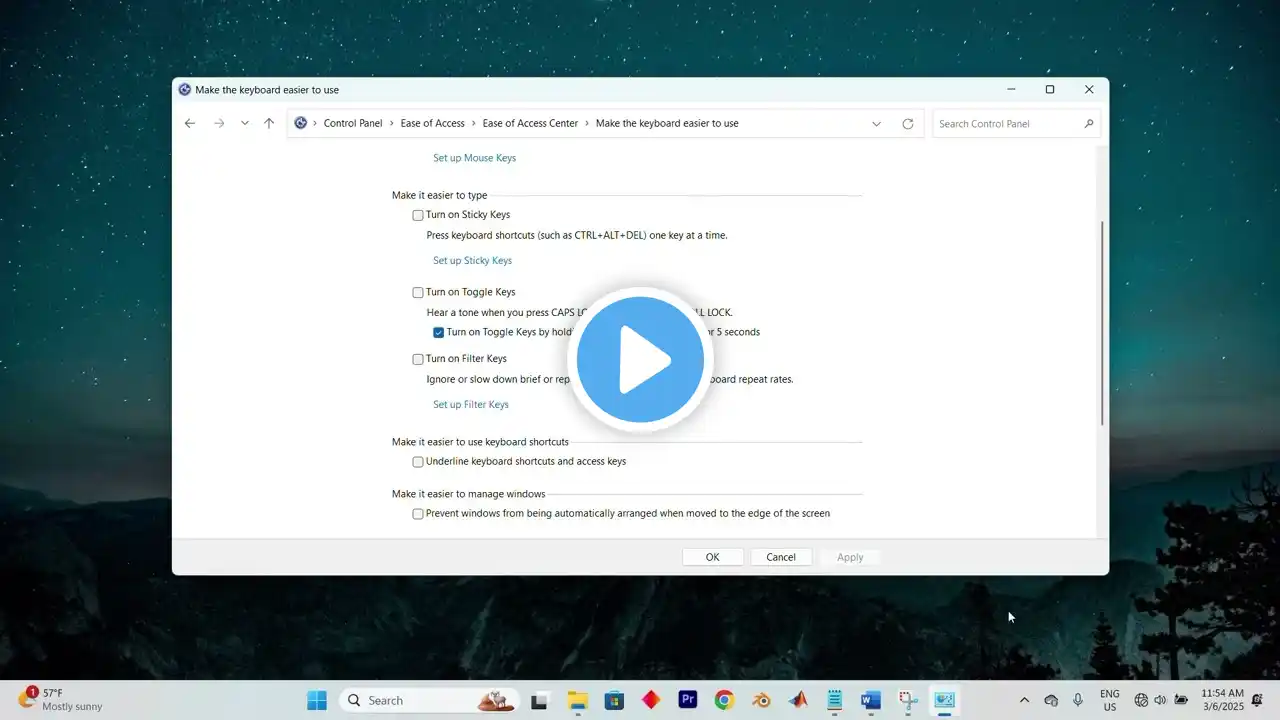Open MATLAB from the taskbar
Viewport: 1280px width, 720px height.
(x=797, y=700)
